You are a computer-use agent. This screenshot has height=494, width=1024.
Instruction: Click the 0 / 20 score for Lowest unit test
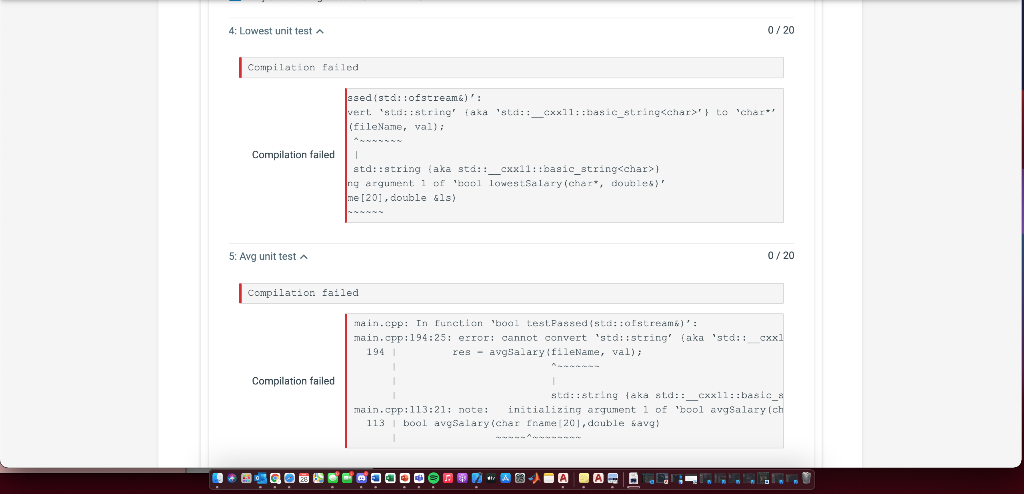(x=781, y=30)
